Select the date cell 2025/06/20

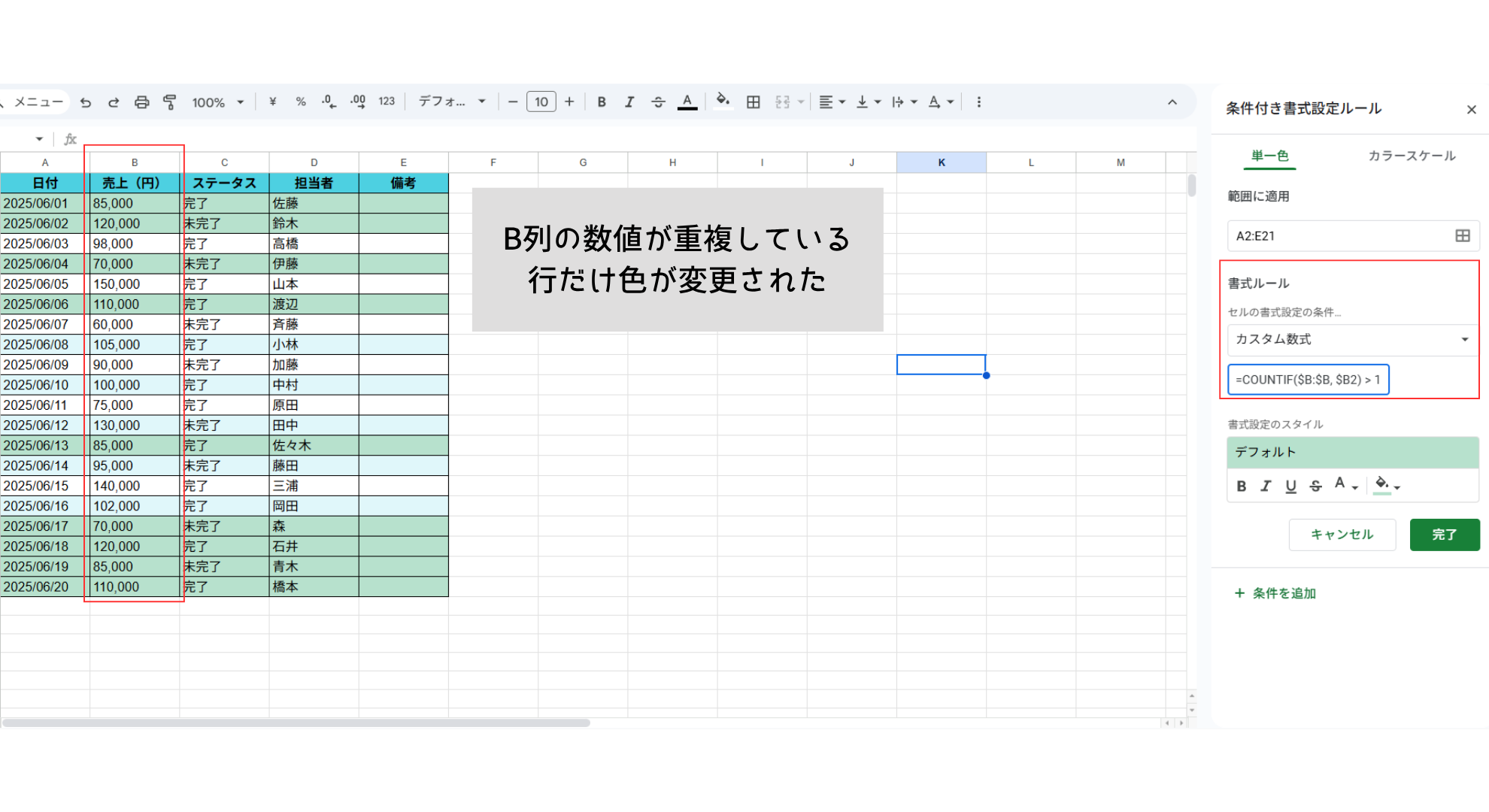pyautogui.click(x=45, y=587)
